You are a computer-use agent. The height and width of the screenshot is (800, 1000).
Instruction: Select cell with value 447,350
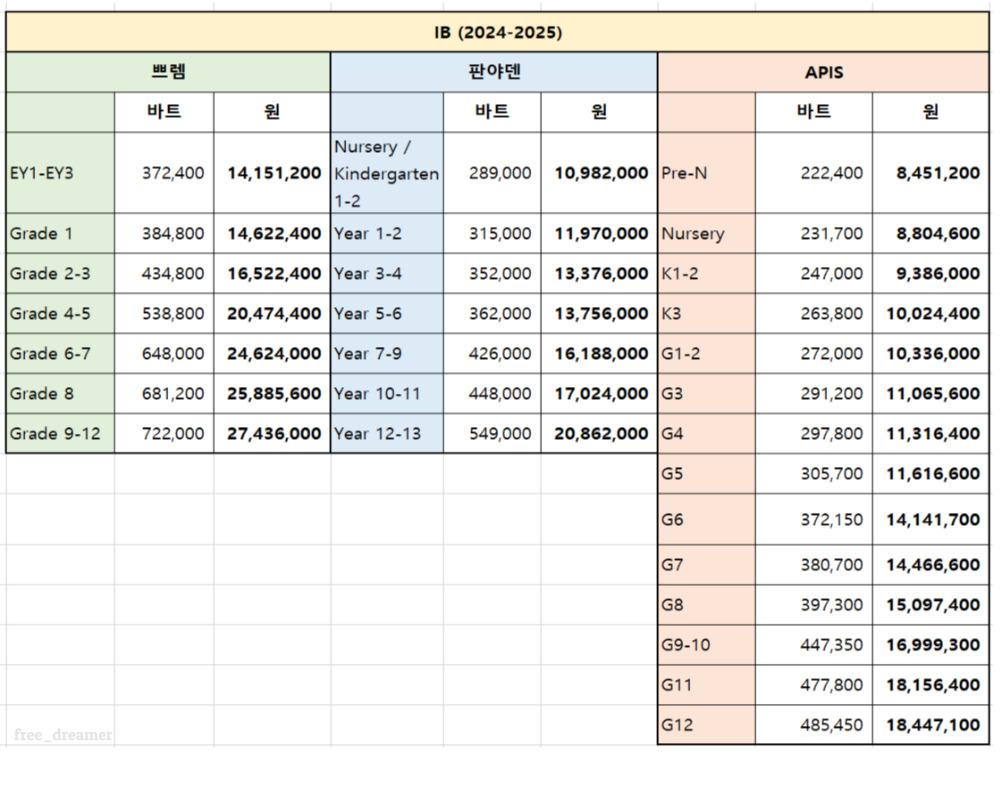point(814,645)
